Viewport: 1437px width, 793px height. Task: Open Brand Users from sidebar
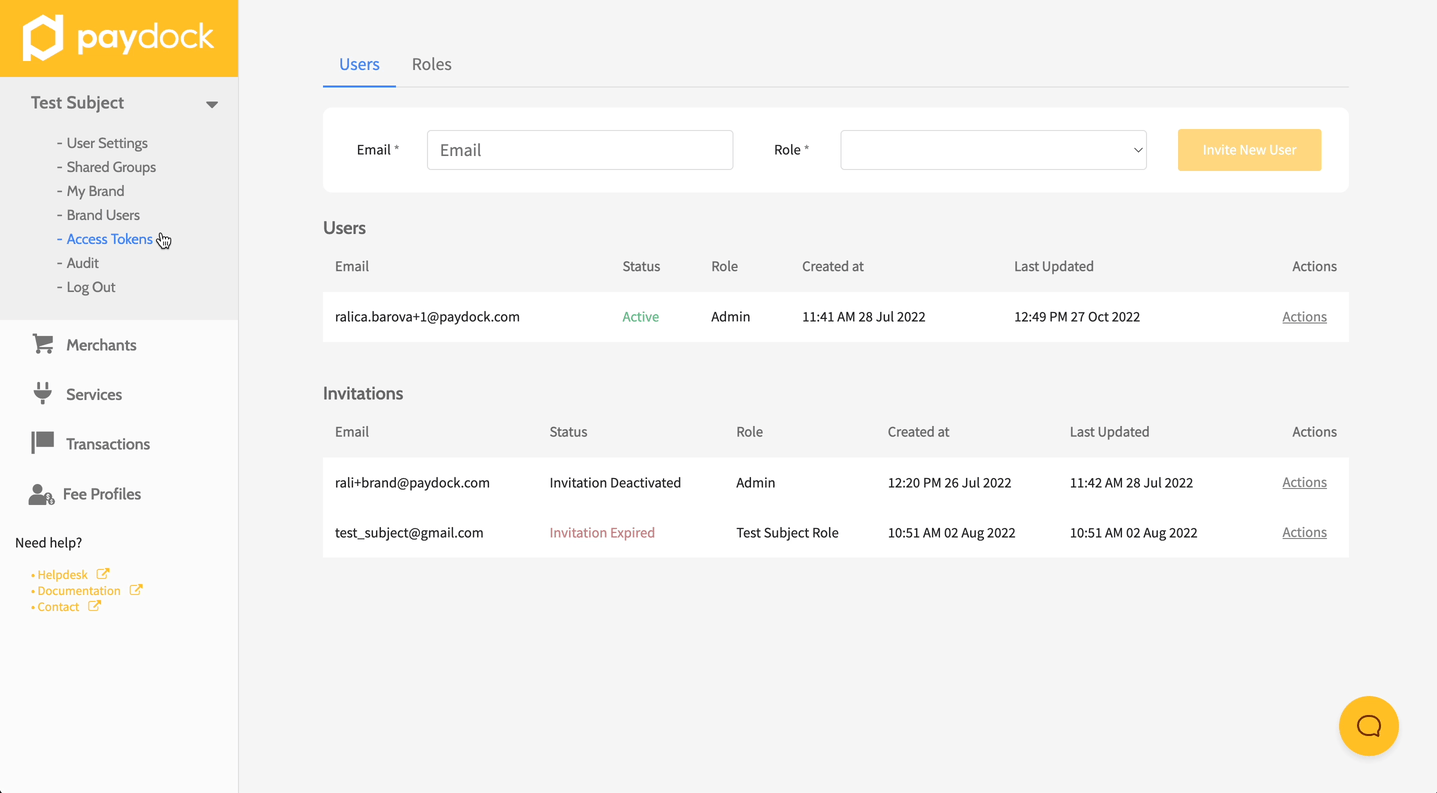103,215
